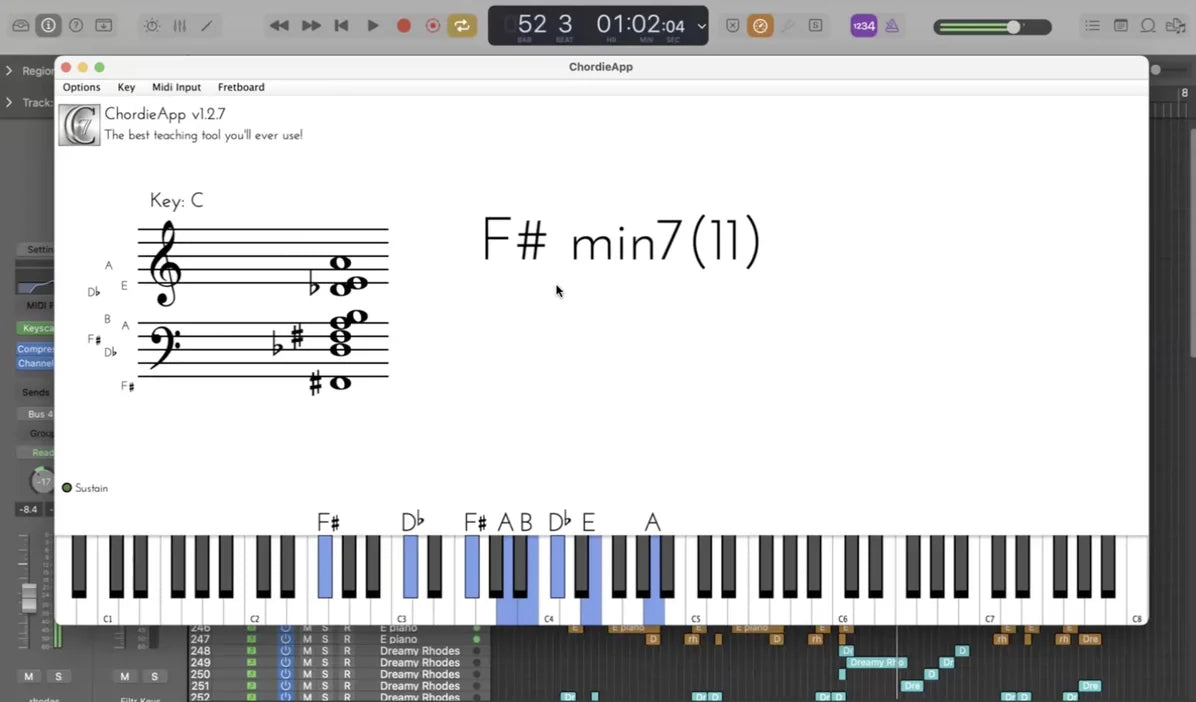The height and width of the screenshot is (702, 1196).
Task: Click the Fast Forward transport button
Action: click(x=310, y=26)
